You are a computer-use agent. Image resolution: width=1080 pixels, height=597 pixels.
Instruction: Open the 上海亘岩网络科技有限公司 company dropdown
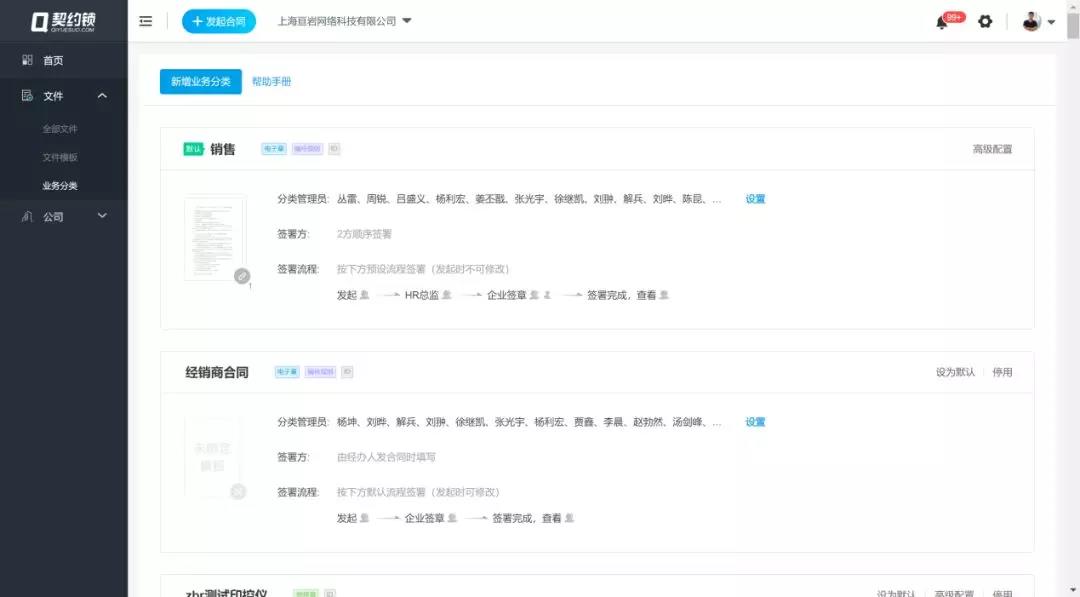[x=344, y=21]
